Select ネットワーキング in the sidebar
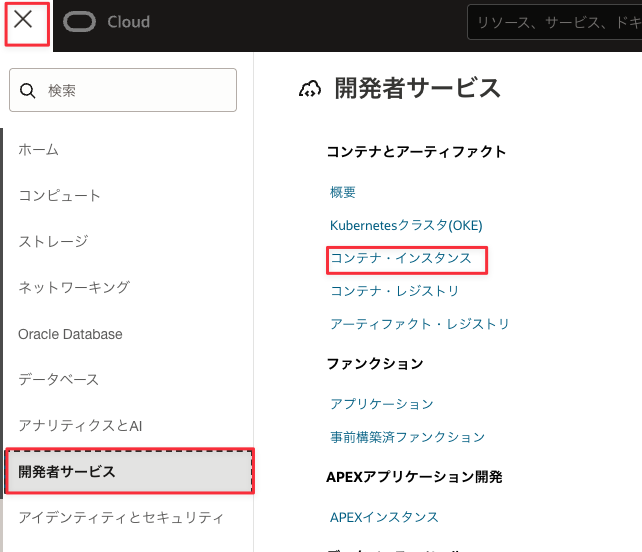 [74, 287]
